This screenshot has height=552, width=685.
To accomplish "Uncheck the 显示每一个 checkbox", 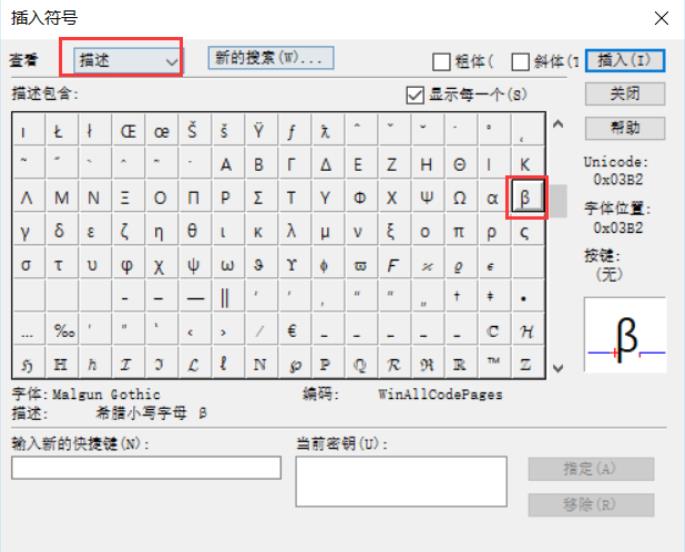I will (x=416, y=95).
